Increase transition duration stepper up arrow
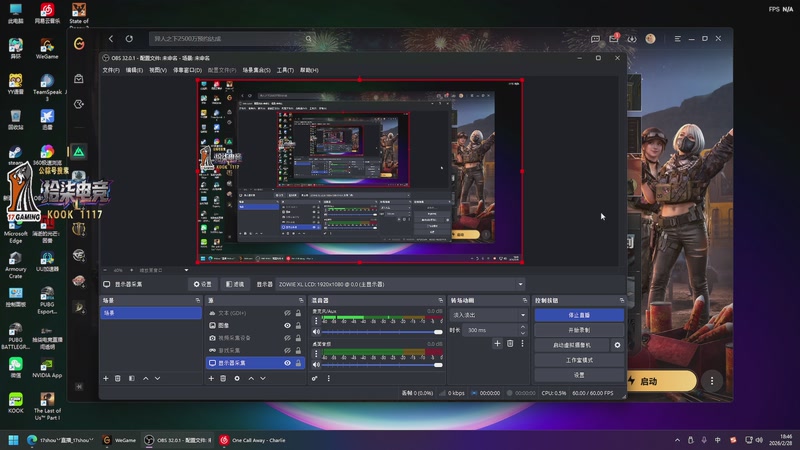Image resolution: width=800 pixels, height=450 pixels. tap(522, 328)
